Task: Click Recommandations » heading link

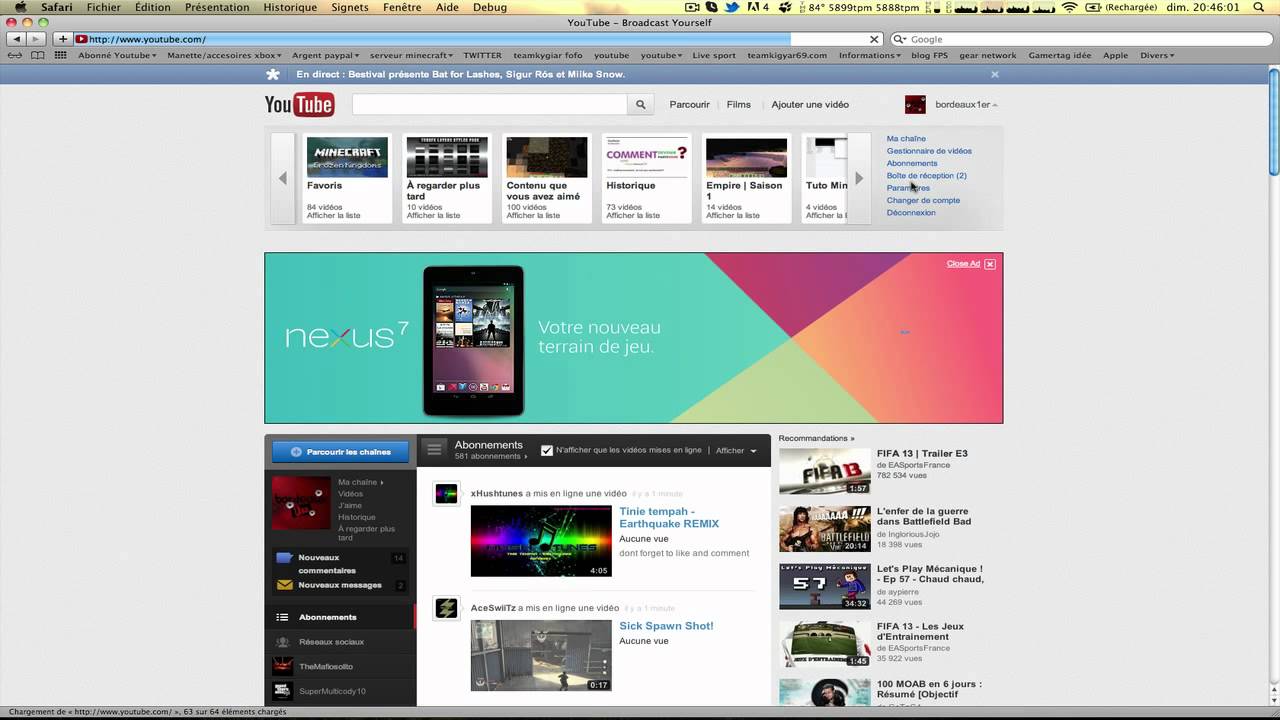Action: (x=816, y=438)
